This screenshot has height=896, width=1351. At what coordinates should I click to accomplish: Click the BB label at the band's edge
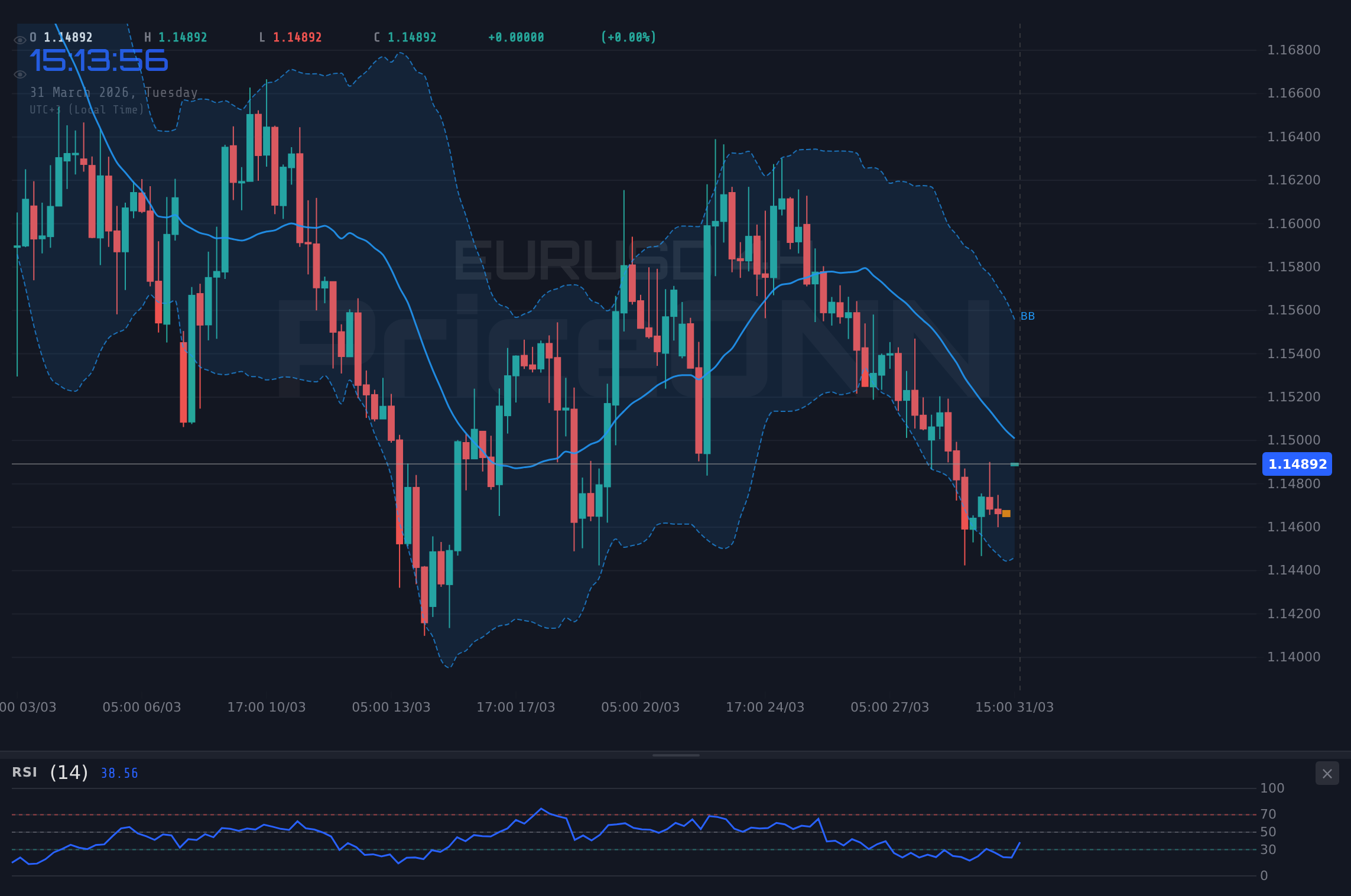point(1027,316)
